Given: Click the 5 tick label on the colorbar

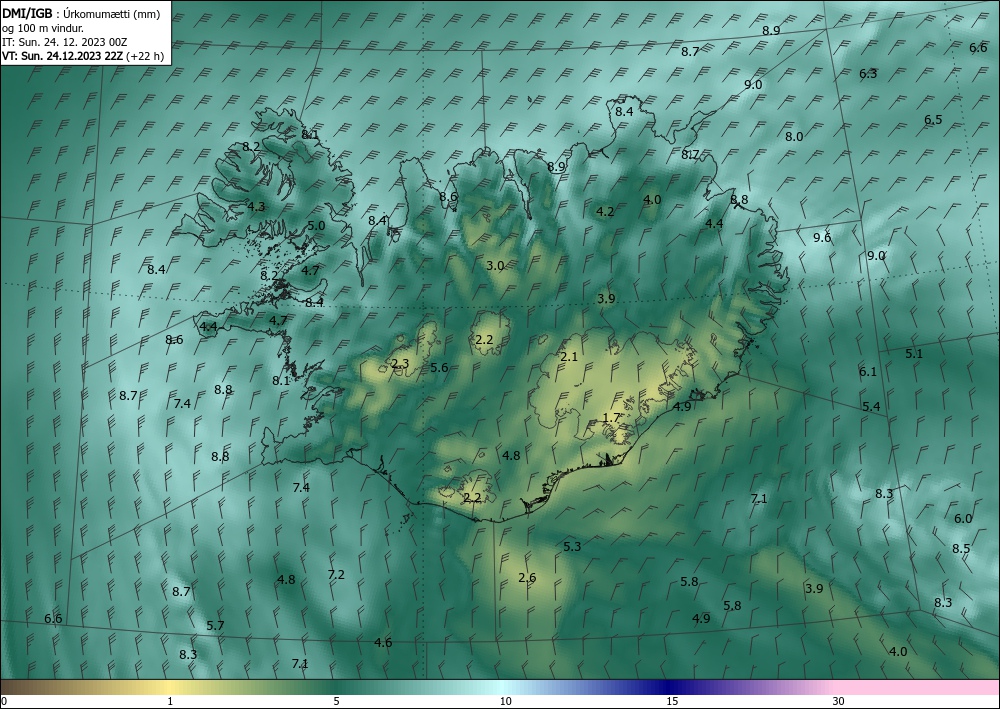Looking at the screenshot, I should coord(337,702).
